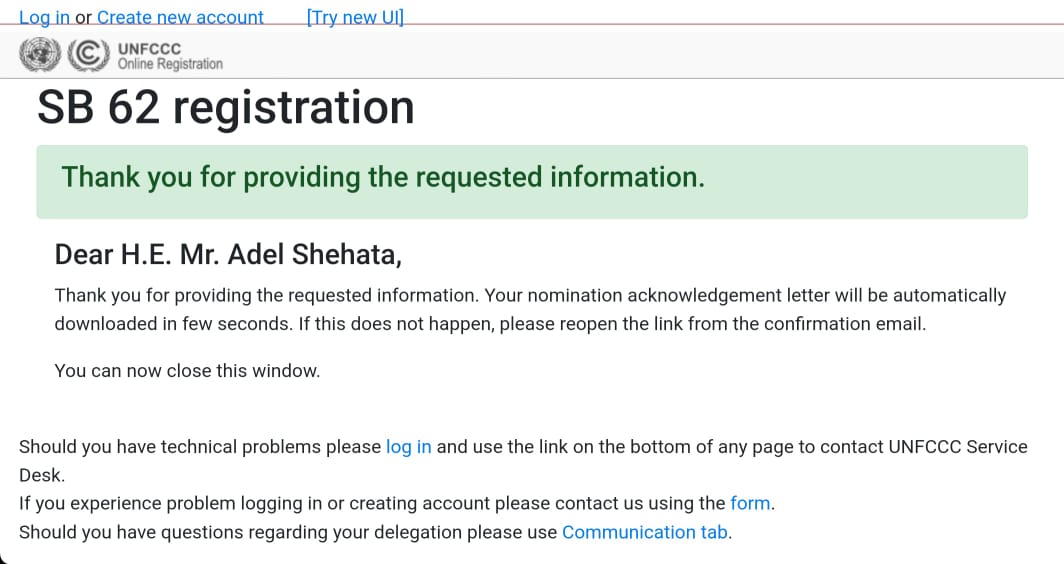Click the problem logging in or creating account sentence
The height and width of the screenshot is (564, 1064).
point(397,503)
